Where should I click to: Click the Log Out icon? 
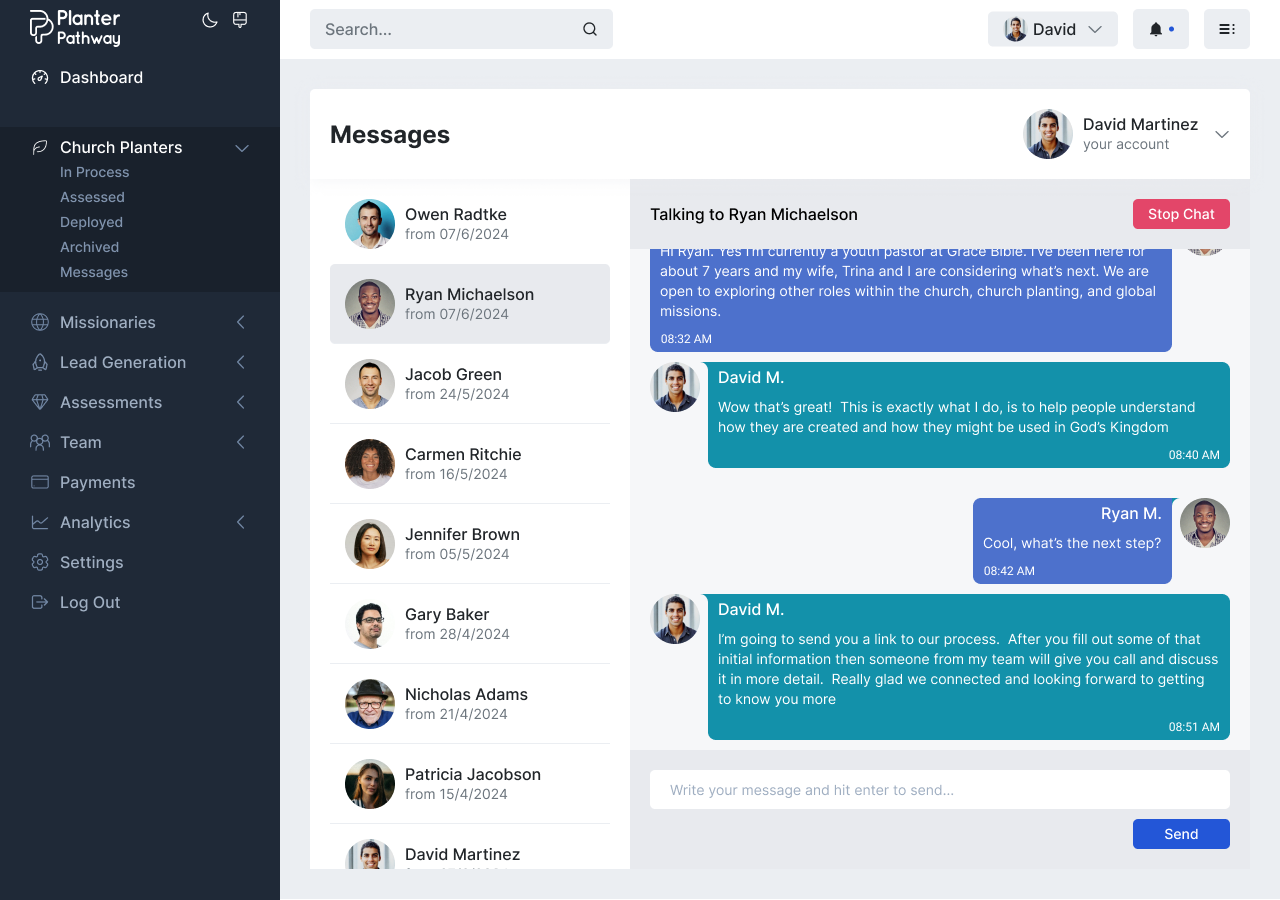(40, 602)
